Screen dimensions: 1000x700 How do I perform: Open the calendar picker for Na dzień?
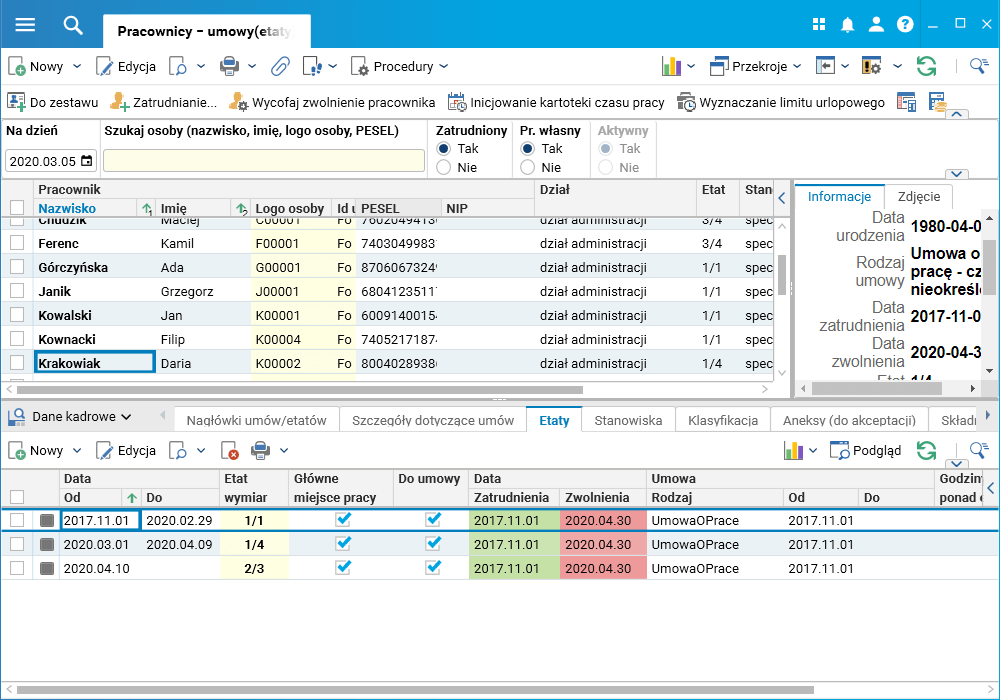[87, 161]
